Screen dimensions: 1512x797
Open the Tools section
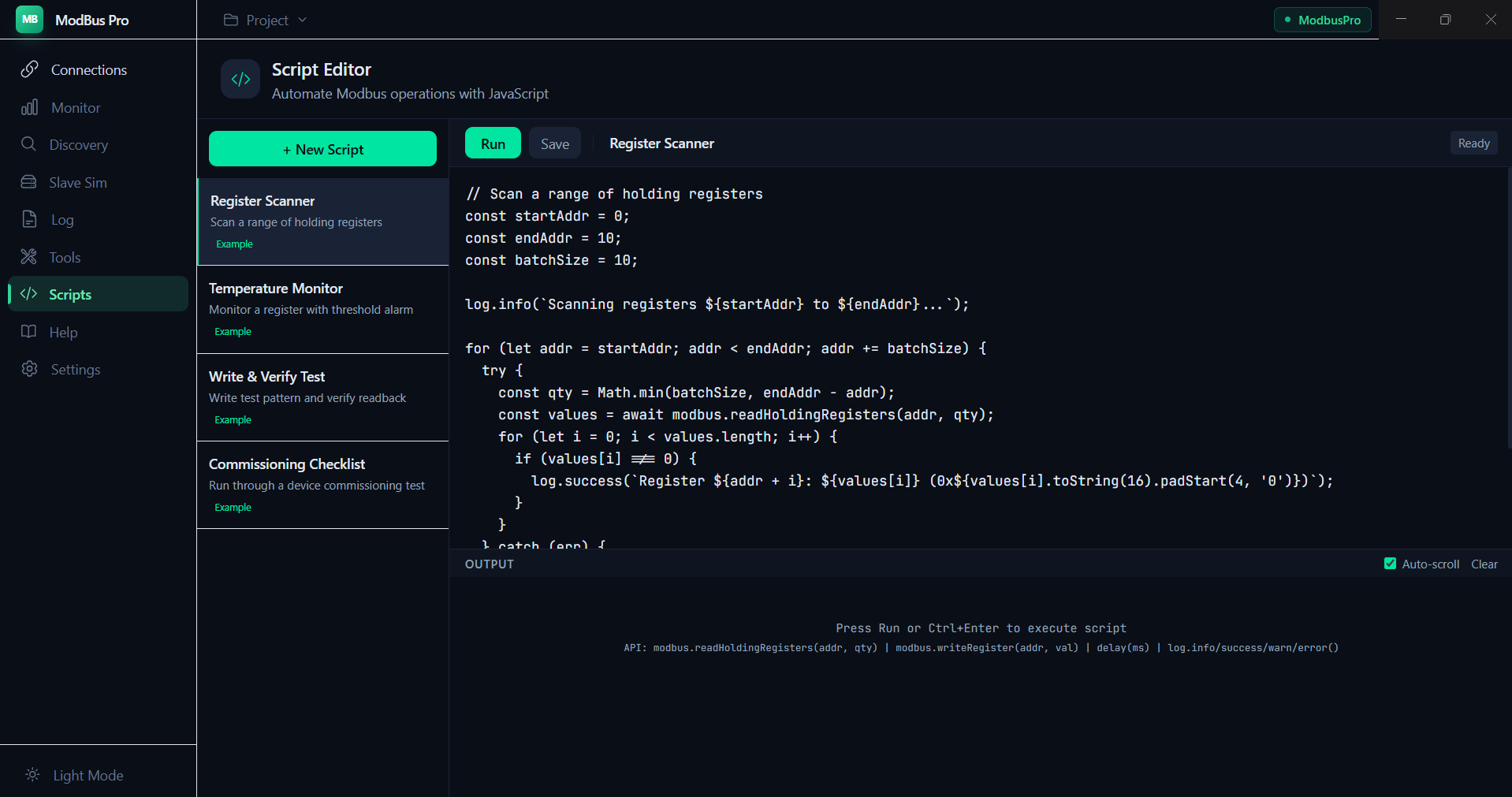point(65,257)
